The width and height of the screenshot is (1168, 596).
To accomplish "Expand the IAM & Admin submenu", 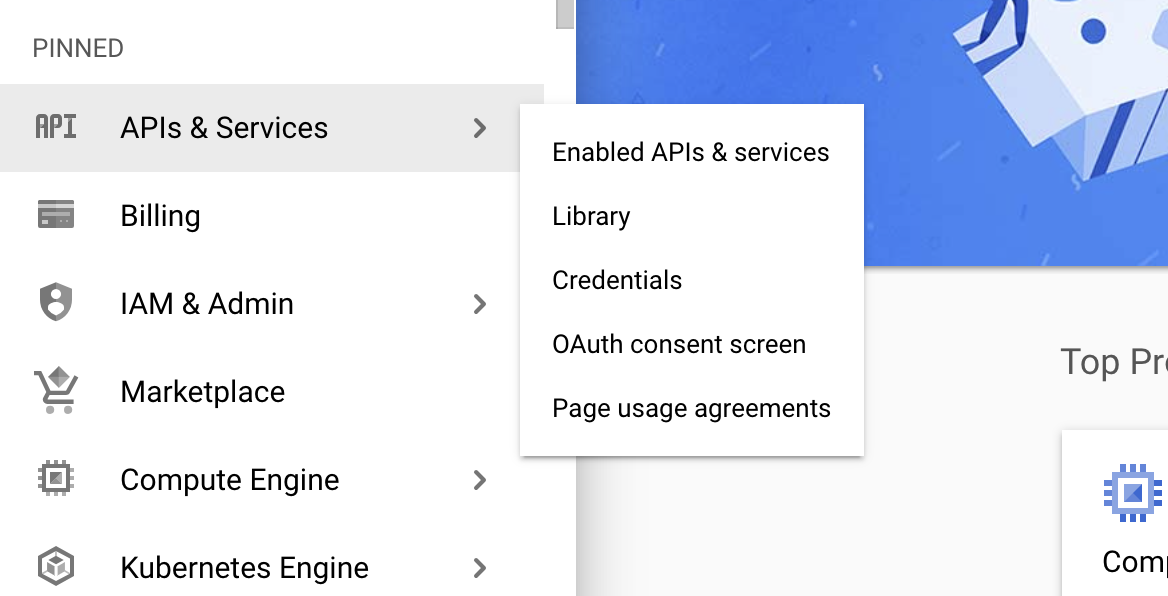I will coord(480,304).
